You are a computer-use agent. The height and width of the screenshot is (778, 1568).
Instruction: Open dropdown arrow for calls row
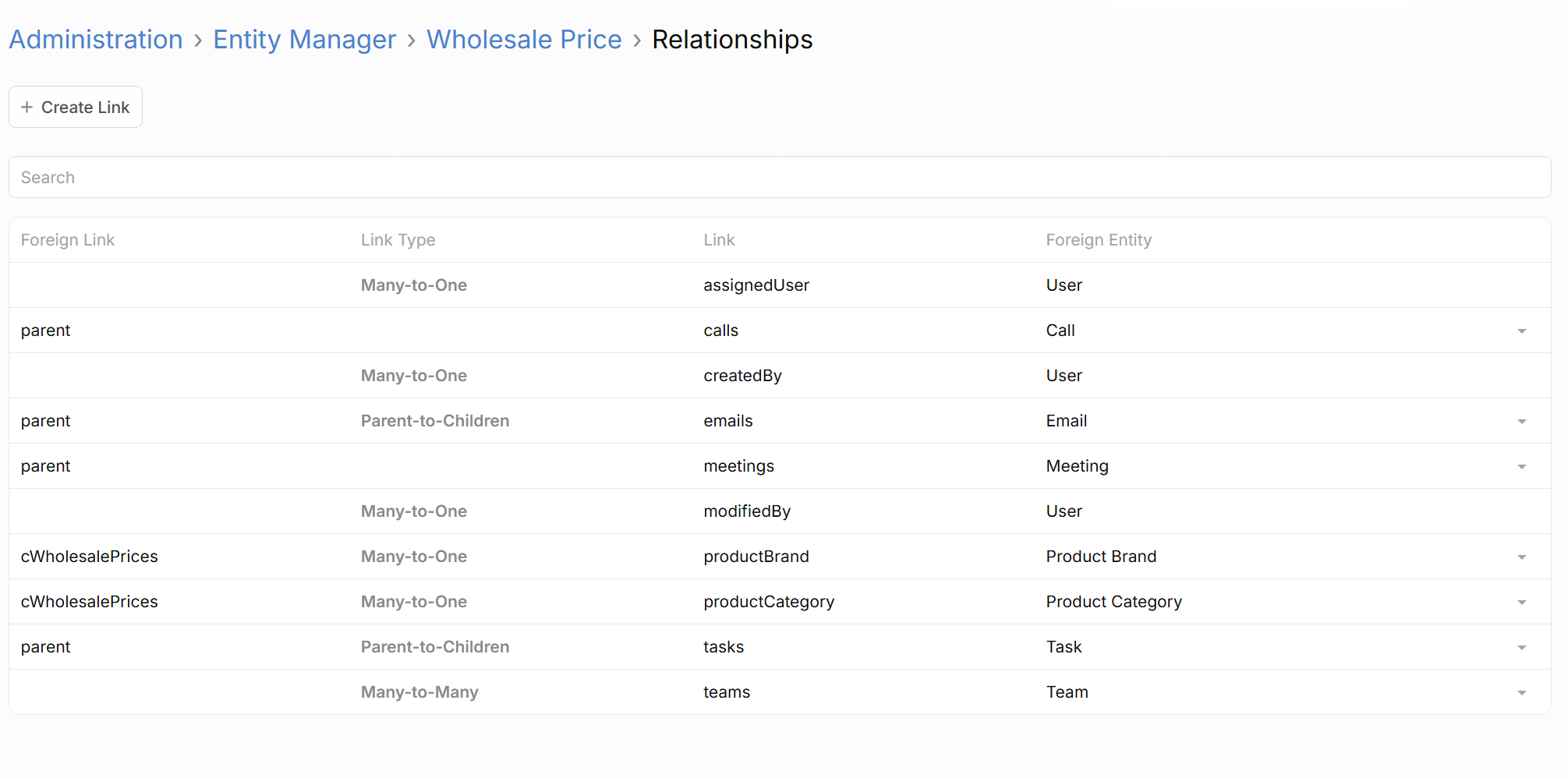pyautogui.click(x=1521, y=331)
